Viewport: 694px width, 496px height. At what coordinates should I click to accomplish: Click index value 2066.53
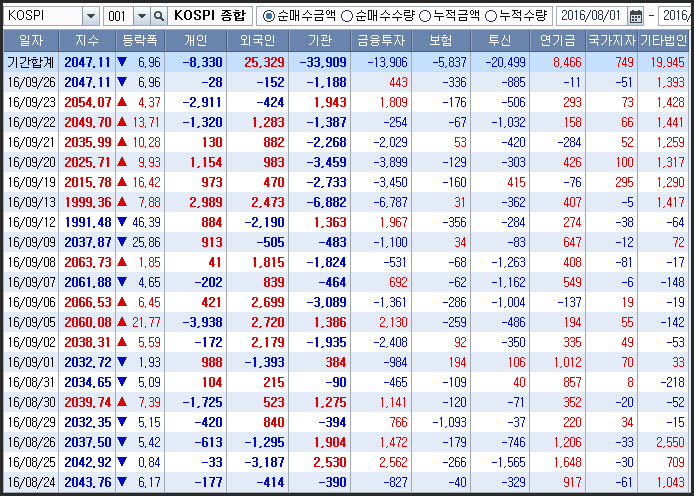click(x=88, y=303)
